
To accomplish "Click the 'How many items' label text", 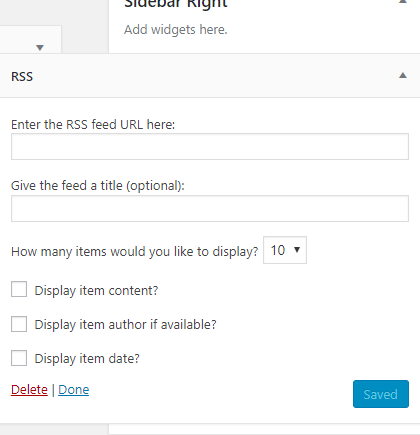I will [135, 252].
